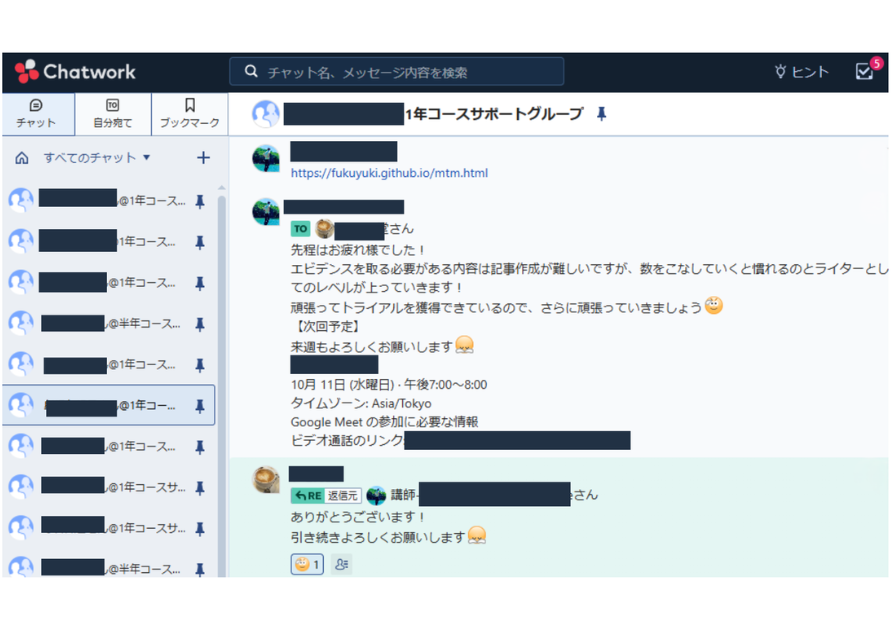Viewport: 891px width, 628px height.
Task: Click the pin icon next to the group title
Action: pyautogui.click(x=601, y=114)
